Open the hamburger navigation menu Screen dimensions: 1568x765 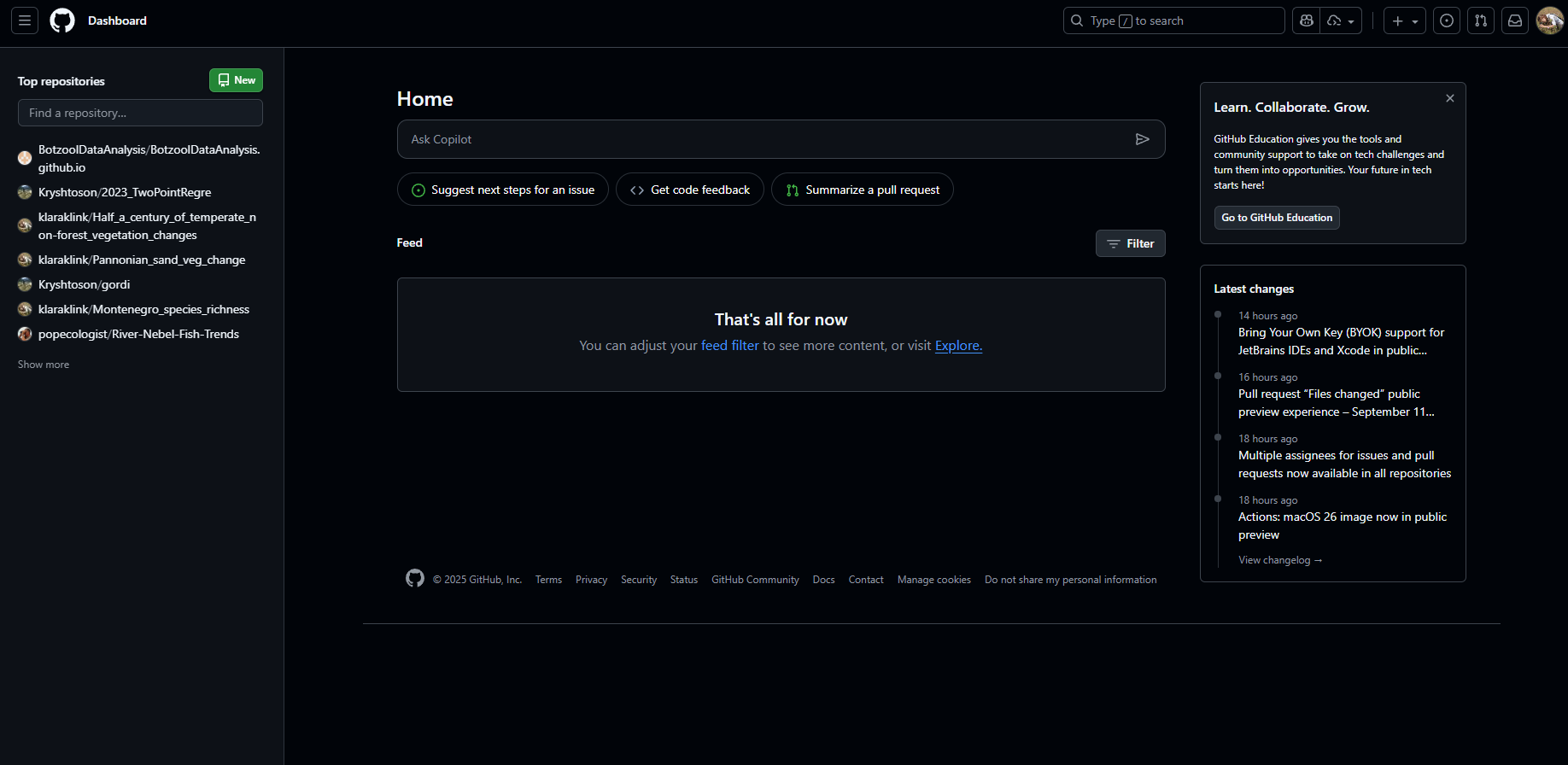[x=25, y=20]
